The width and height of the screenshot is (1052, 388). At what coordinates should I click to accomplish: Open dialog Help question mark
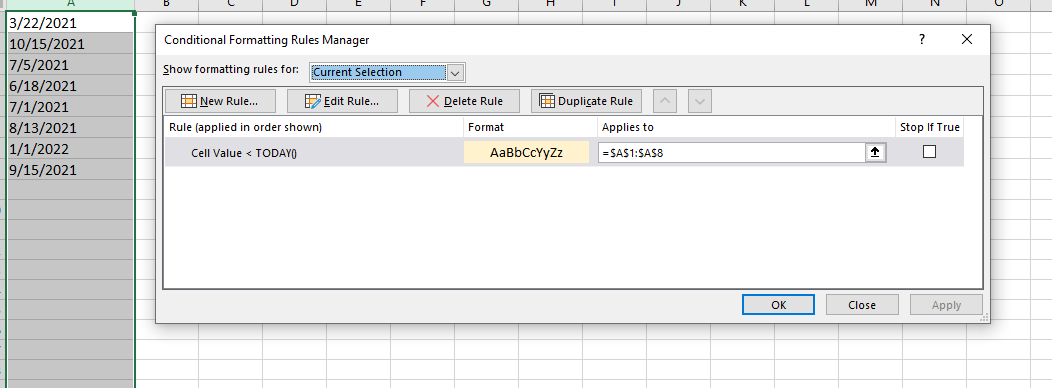click(x=923, y=40)
